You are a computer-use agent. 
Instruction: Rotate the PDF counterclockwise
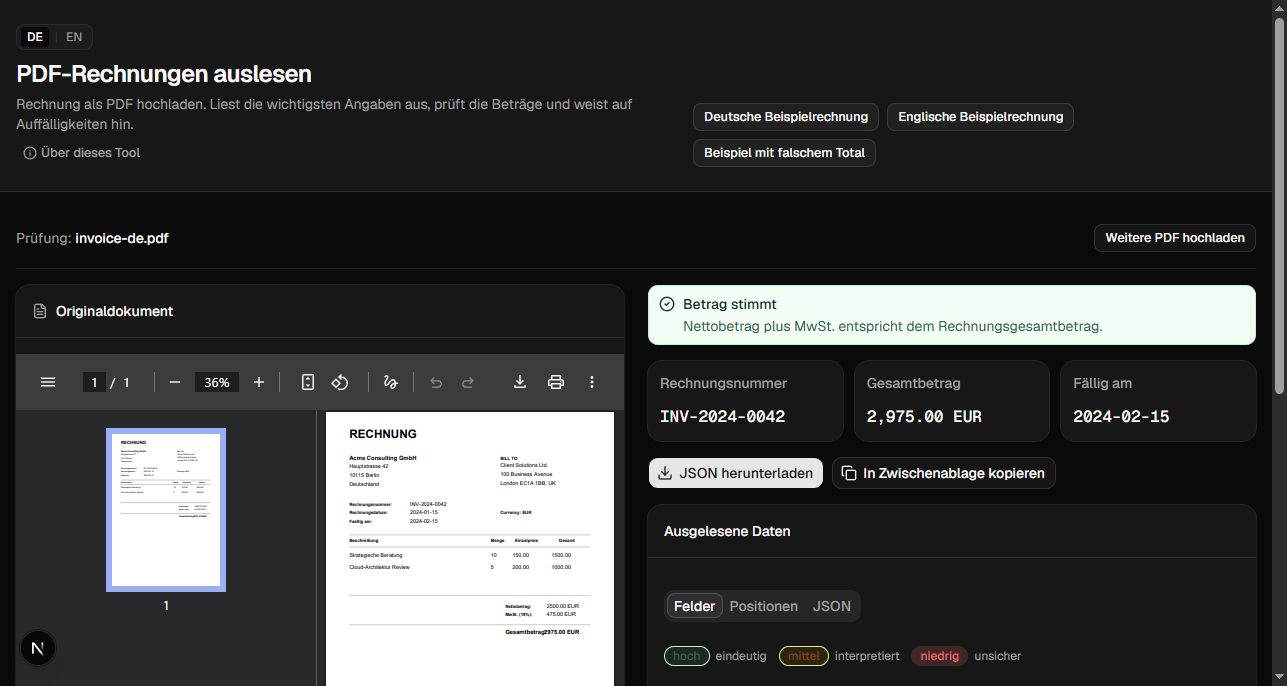tap(339, 382)
